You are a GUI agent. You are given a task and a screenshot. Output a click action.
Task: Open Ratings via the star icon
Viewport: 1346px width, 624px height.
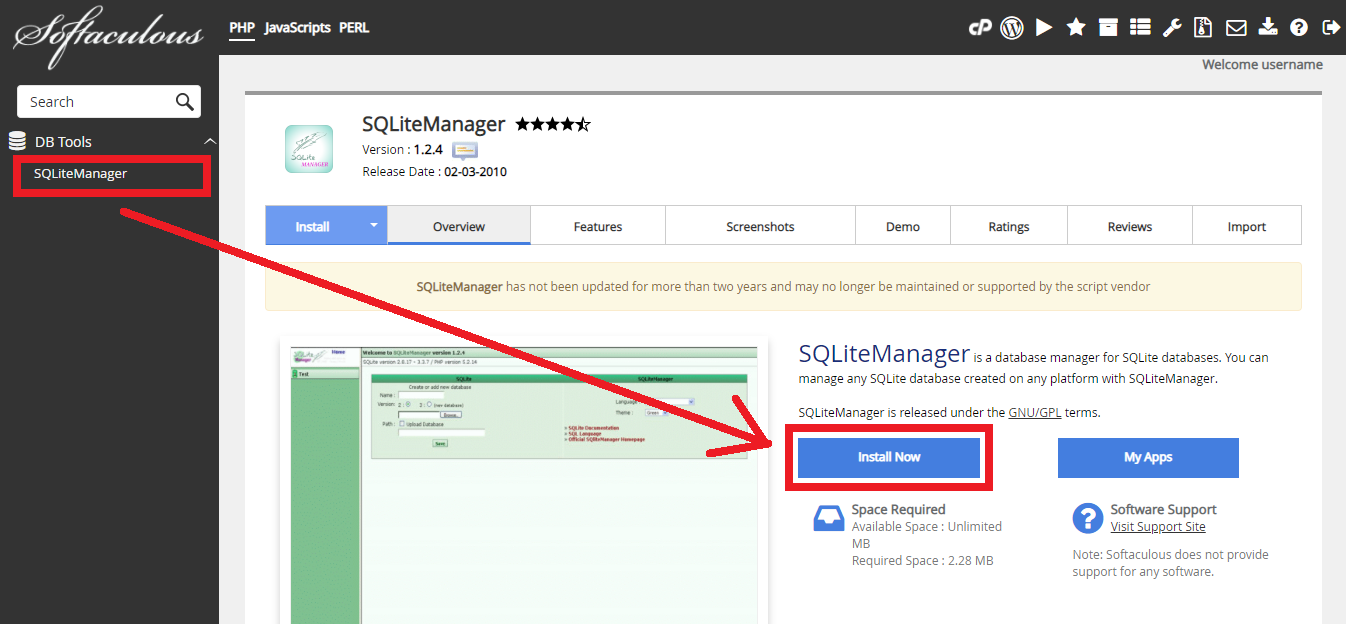1075,27
